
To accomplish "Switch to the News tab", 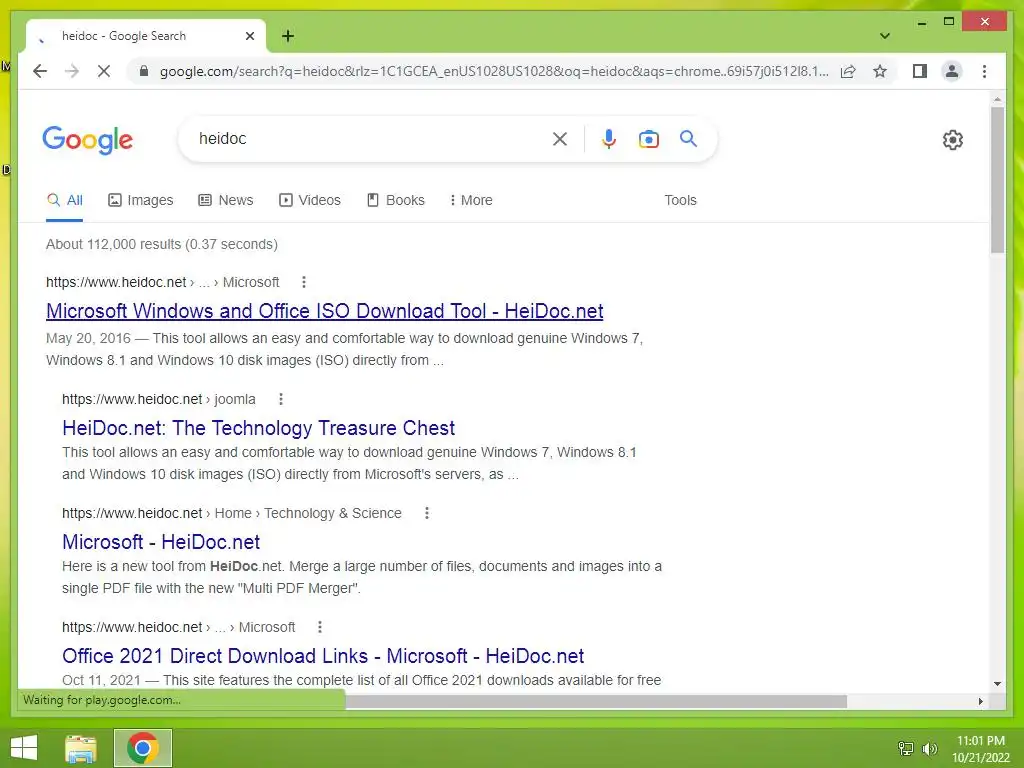I will 225,200.
